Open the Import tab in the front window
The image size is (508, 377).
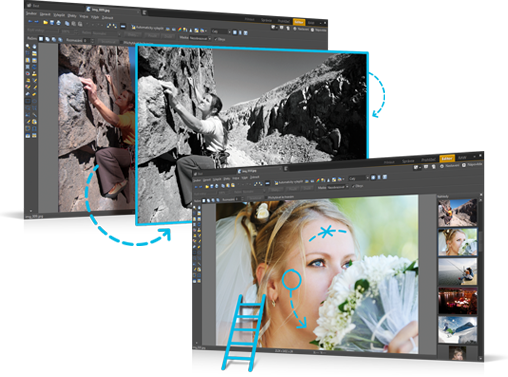(x=389, y=162)
